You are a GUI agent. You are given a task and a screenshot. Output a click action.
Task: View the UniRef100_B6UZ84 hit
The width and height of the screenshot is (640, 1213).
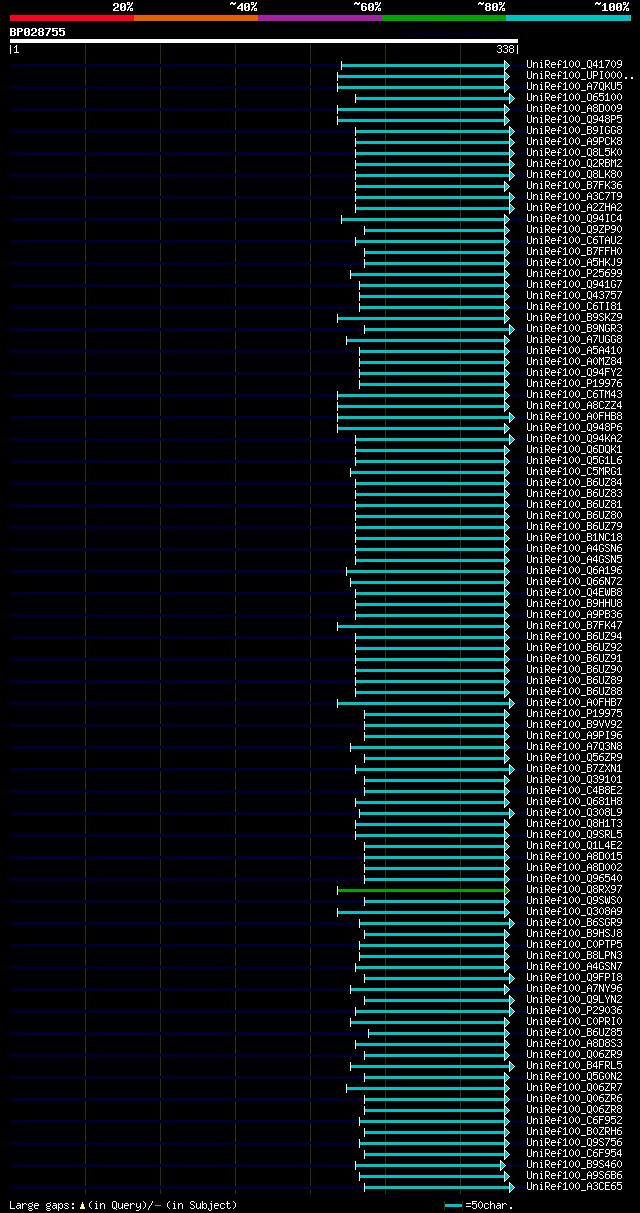pos(574,483)
